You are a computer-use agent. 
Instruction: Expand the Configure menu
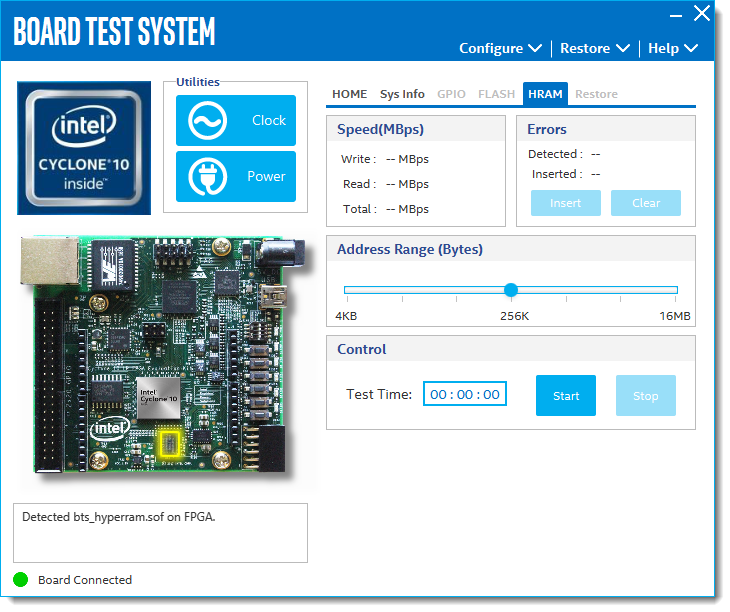[x=500, y=48]
